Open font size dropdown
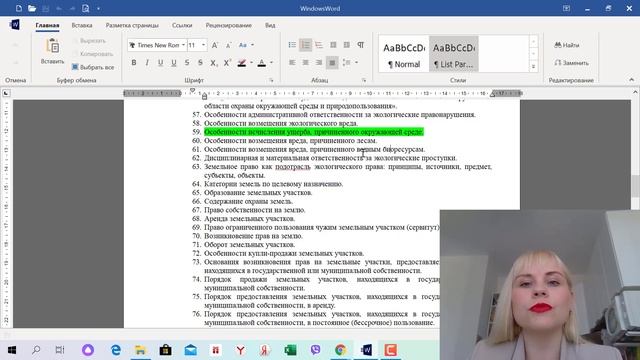This screenshot has height=360, width=640. click(203, 45)
